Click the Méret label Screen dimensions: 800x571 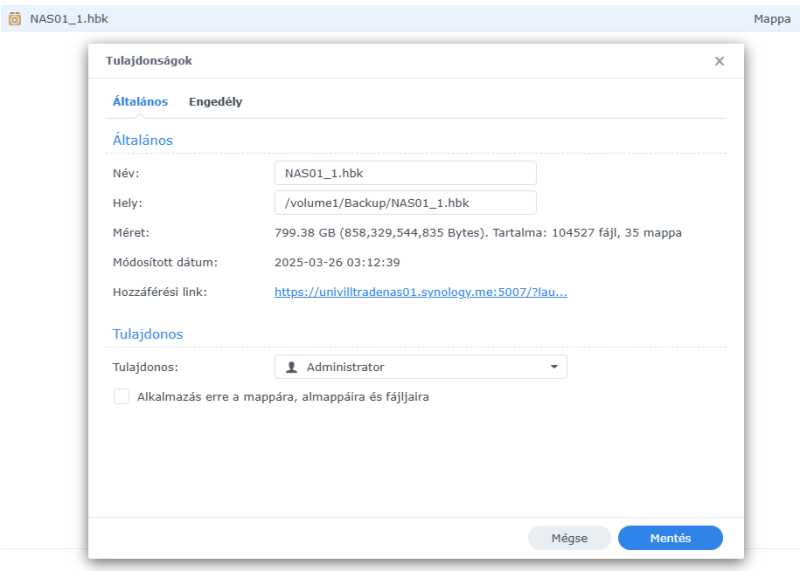tap(131, 233)
